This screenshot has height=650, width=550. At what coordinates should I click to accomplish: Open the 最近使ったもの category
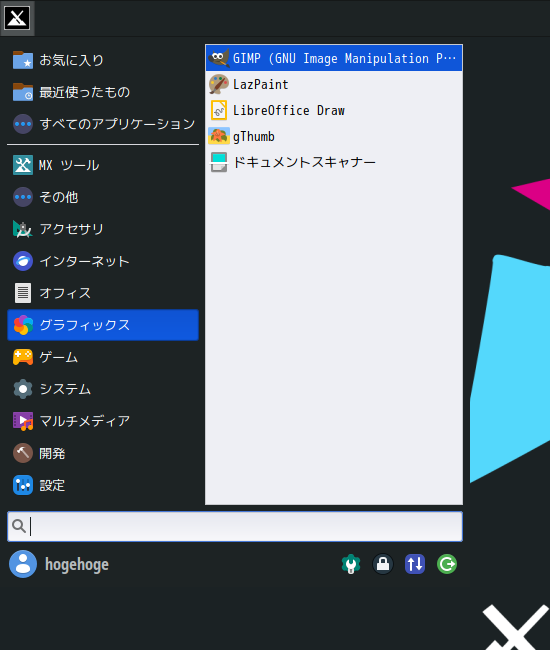click(103, 92)
